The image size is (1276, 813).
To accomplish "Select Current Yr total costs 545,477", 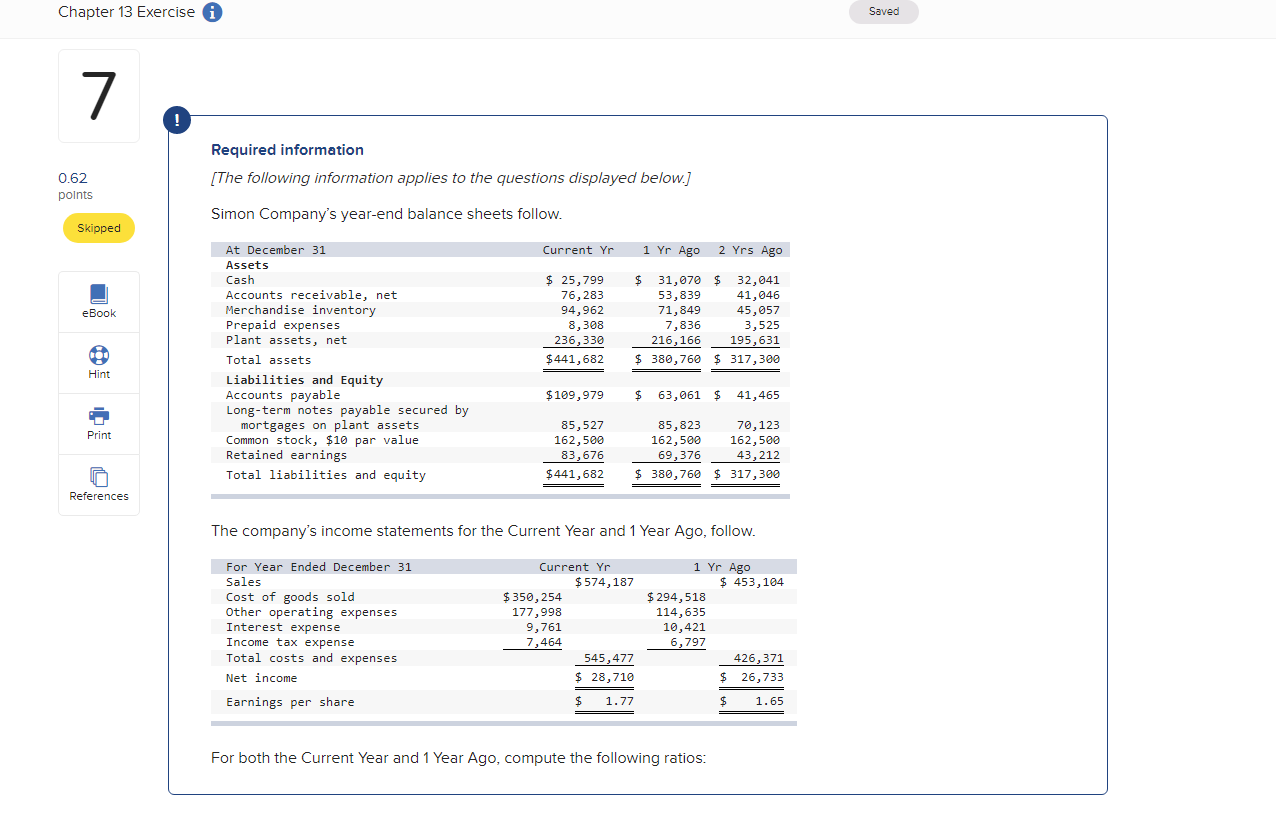I will (608, 658).
